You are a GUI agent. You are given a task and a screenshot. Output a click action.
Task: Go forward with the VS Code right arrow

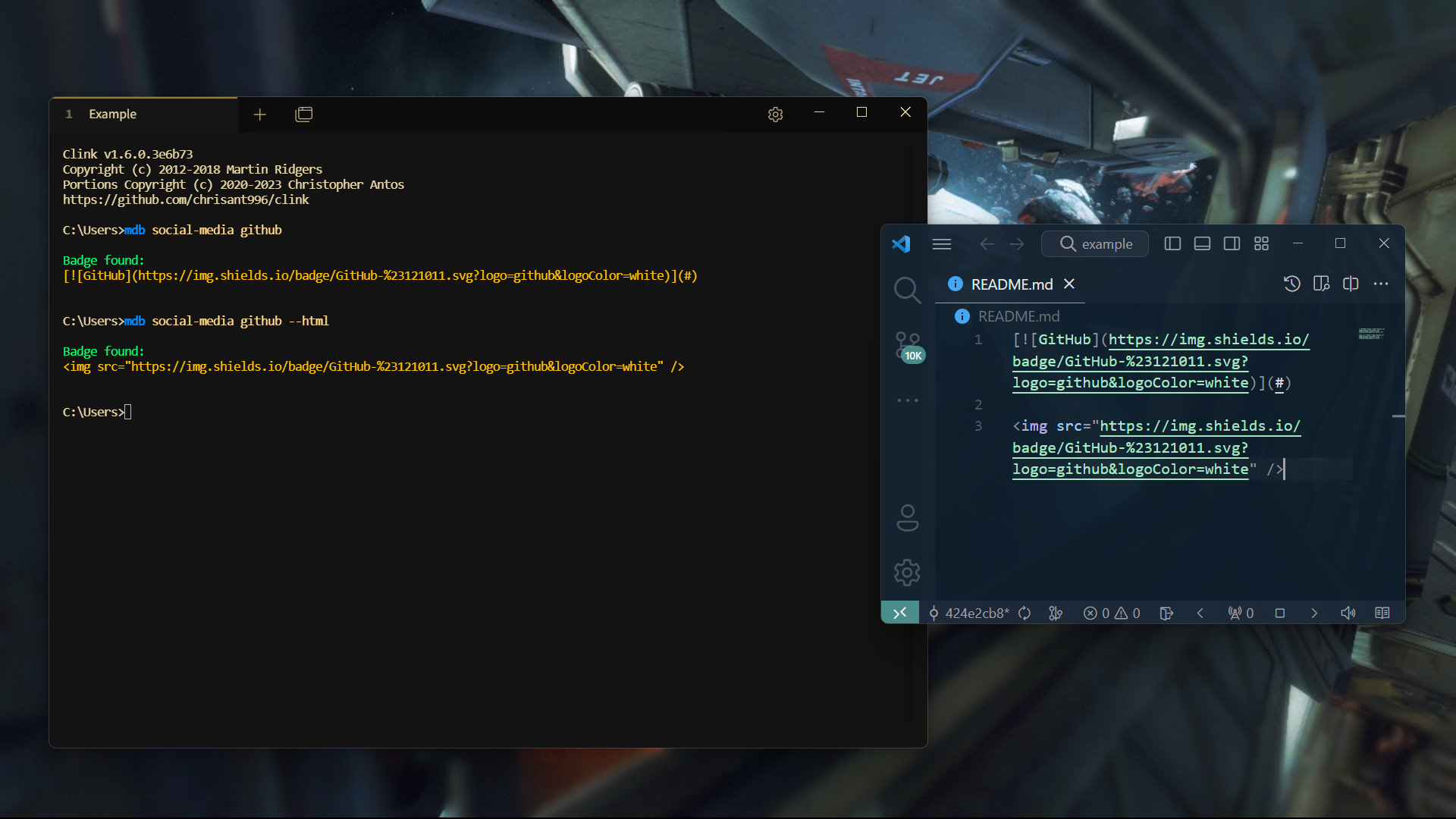click(1017, 243)
